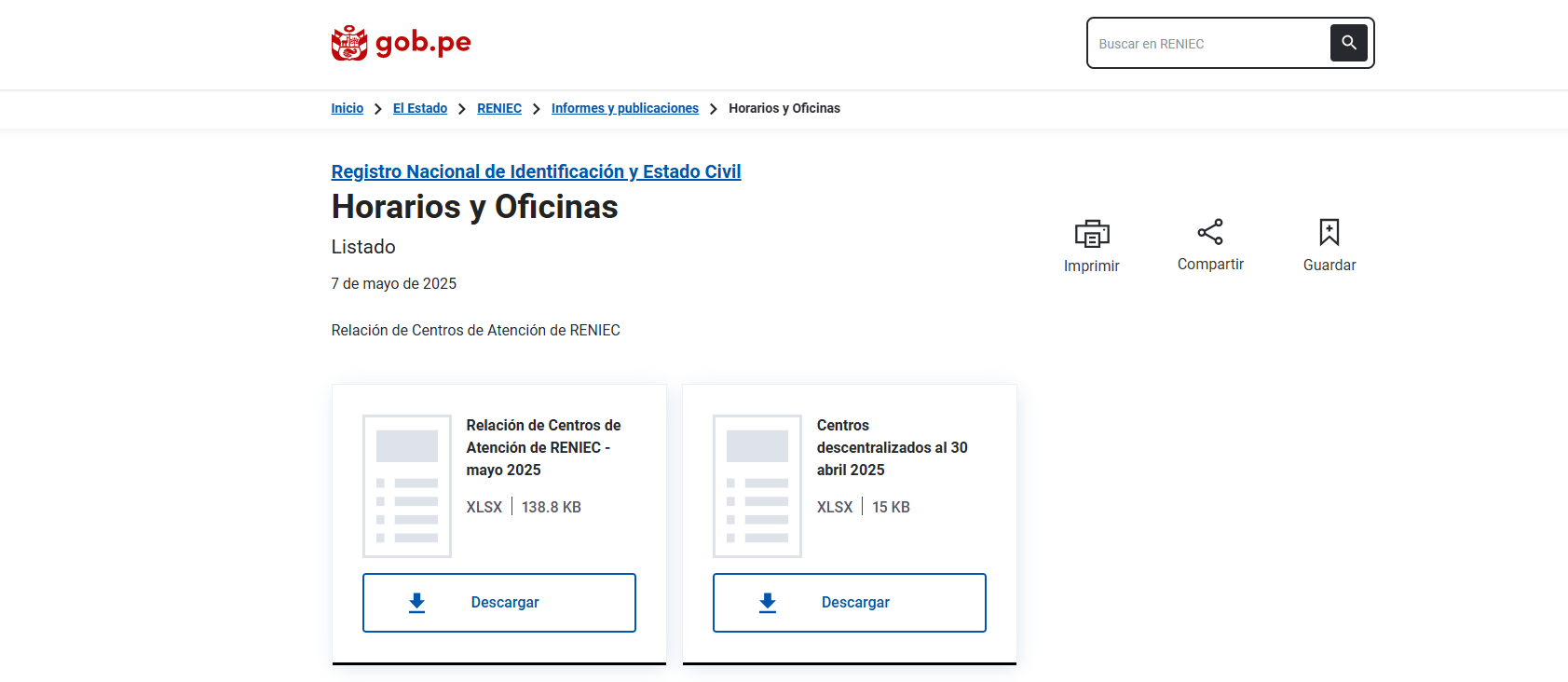Go to El Estado breadcrumb
This screenshot has width=1568, height=682.
pyautogui.click(x=420, y=108)
